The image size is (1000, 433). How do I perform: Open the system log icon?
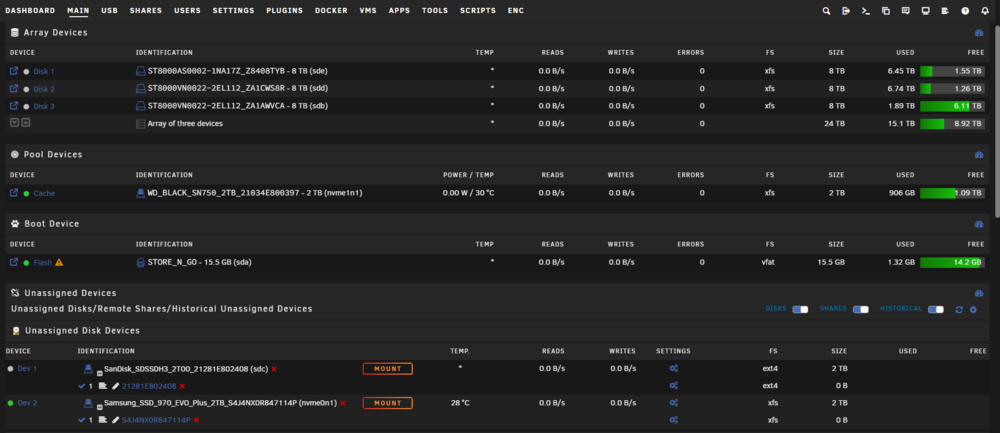(x=945, y=11)
